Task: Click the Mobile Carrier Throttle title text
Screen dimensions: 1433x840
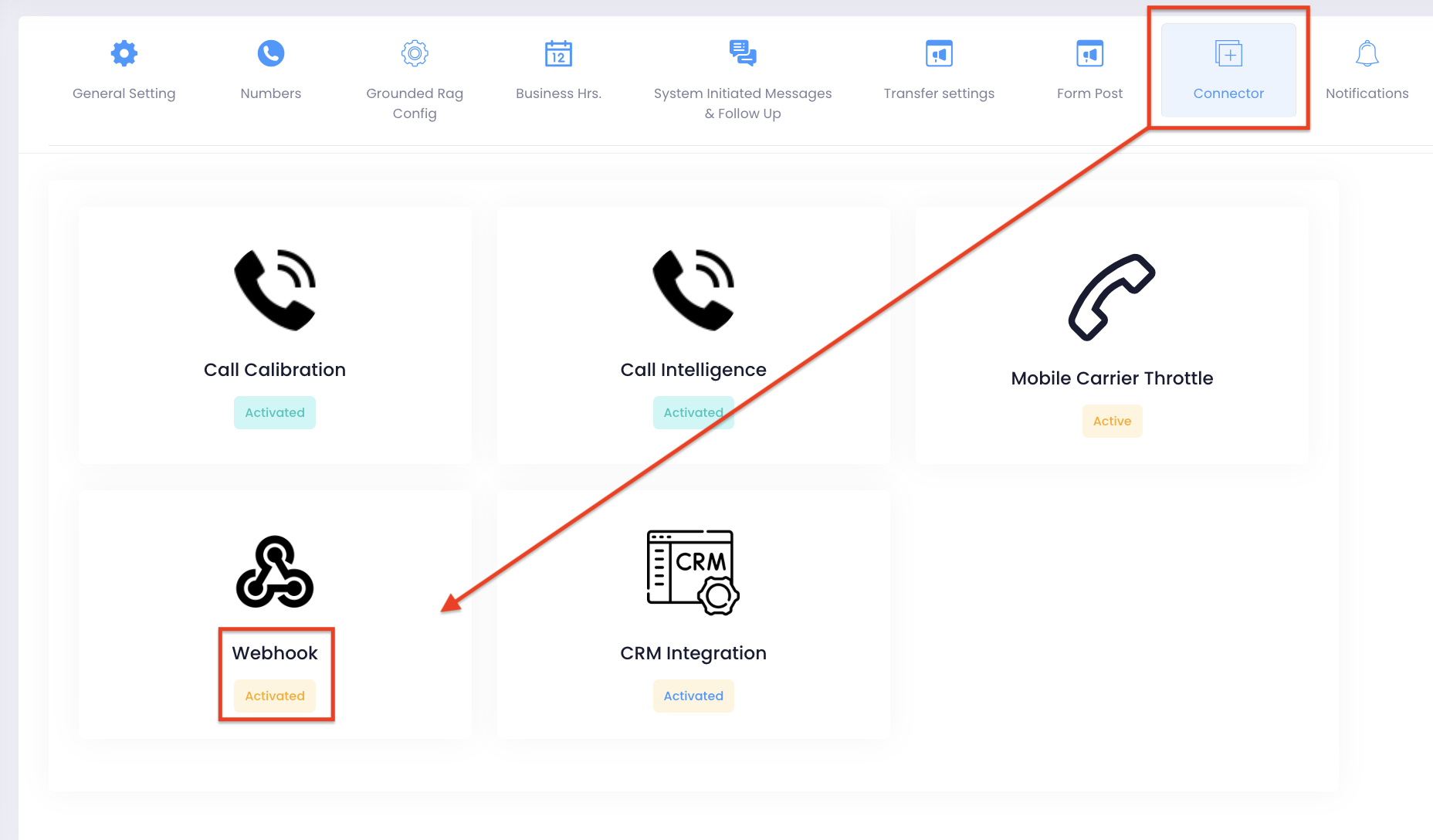Action: [1112, 378]
